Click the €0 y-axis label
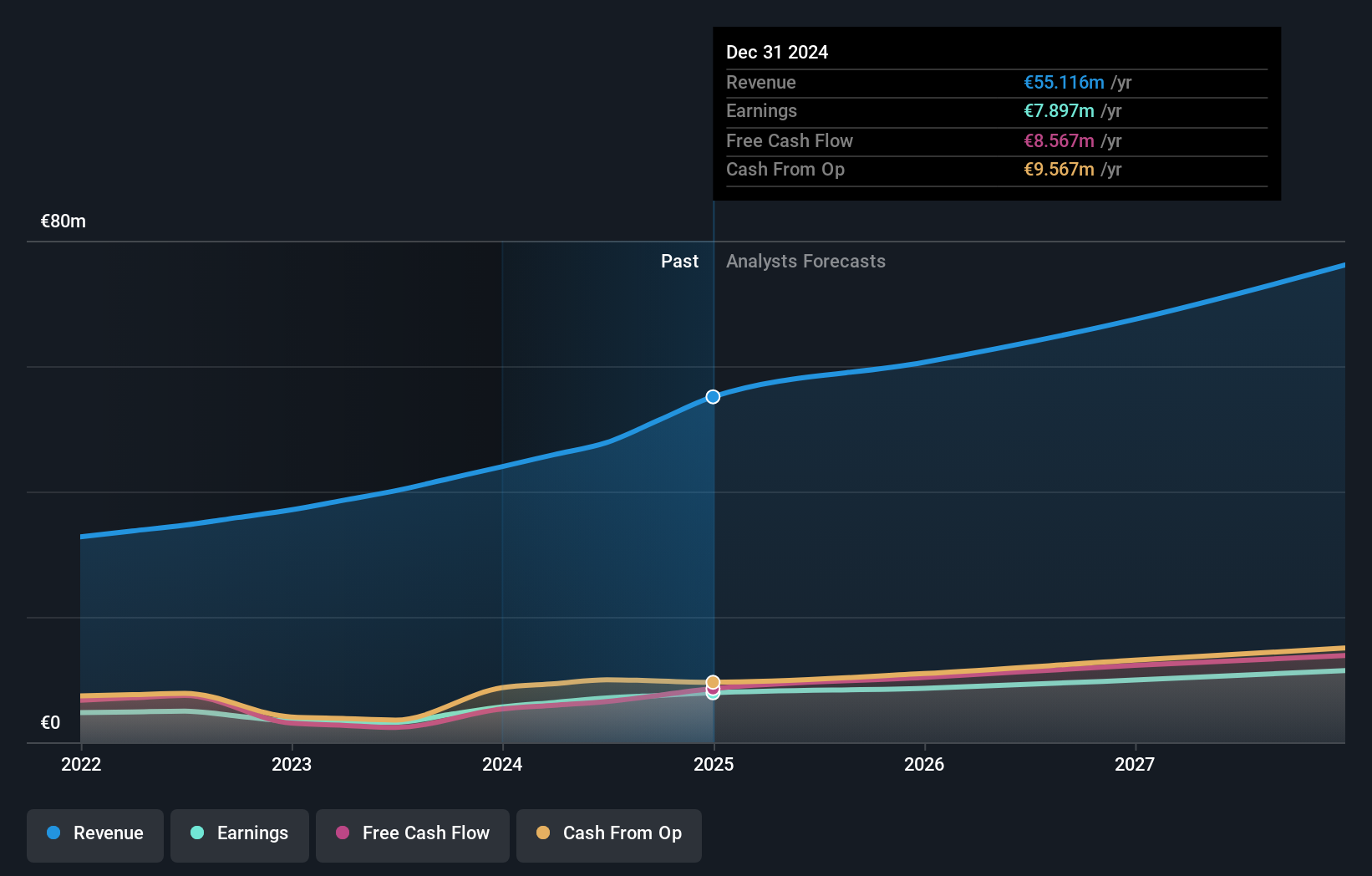 point(50,723)
